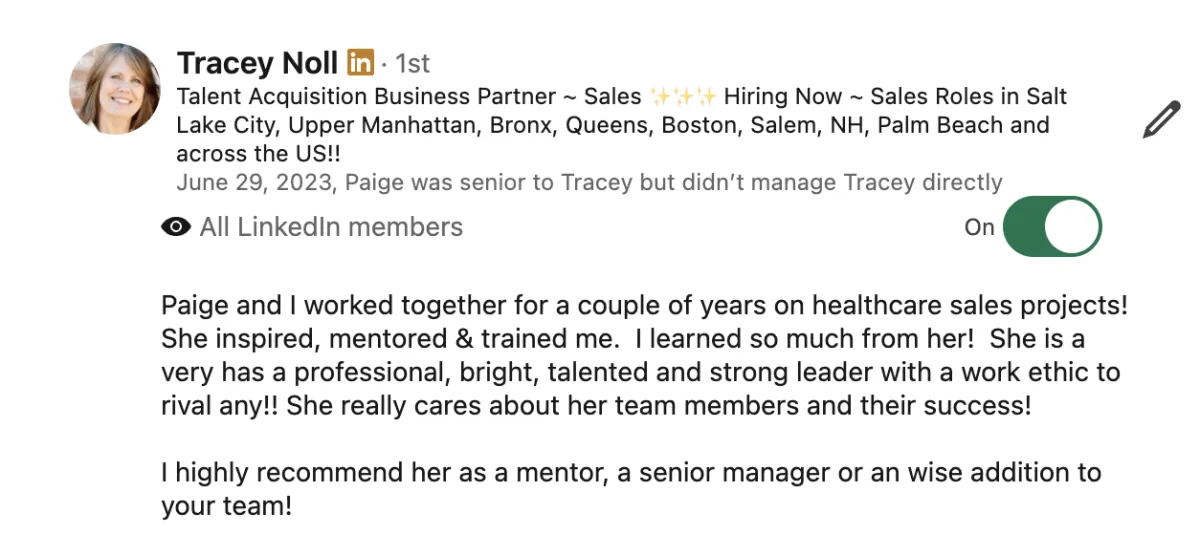The height and width of the screenshot is (556, 1200).
Task: Click the "On" label beside the toggle
Action: [979, 227]
